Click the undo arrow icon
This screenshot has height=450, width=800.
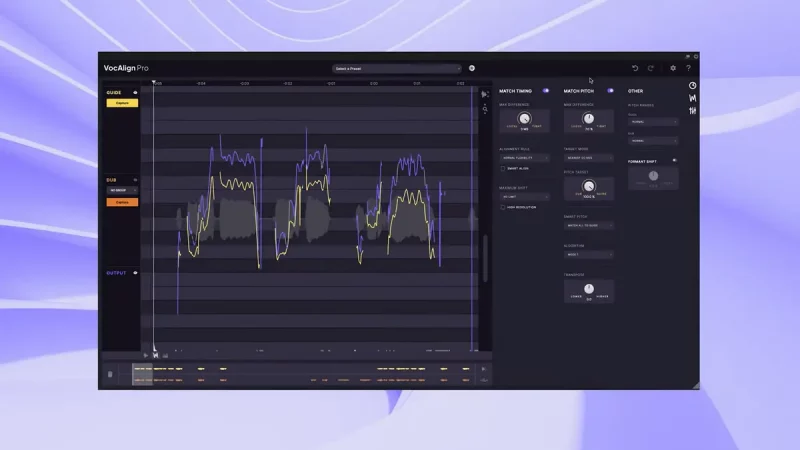pos(635,68)
